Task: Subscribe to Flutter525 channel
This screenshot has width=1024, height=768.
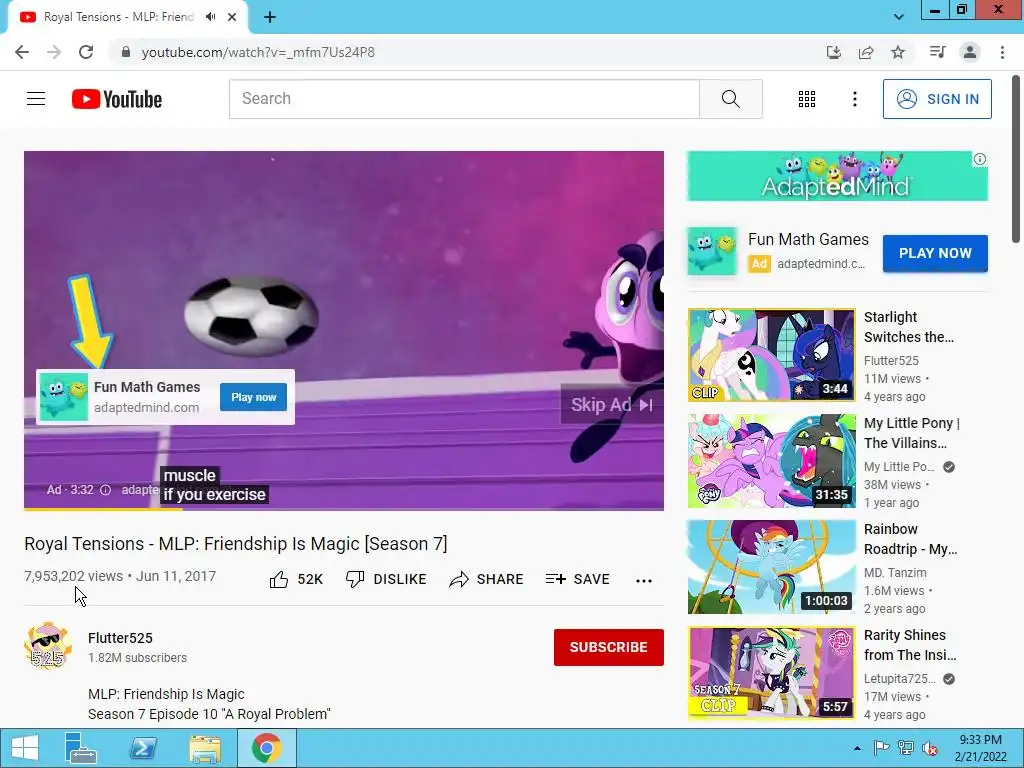Action: (609, 647)
